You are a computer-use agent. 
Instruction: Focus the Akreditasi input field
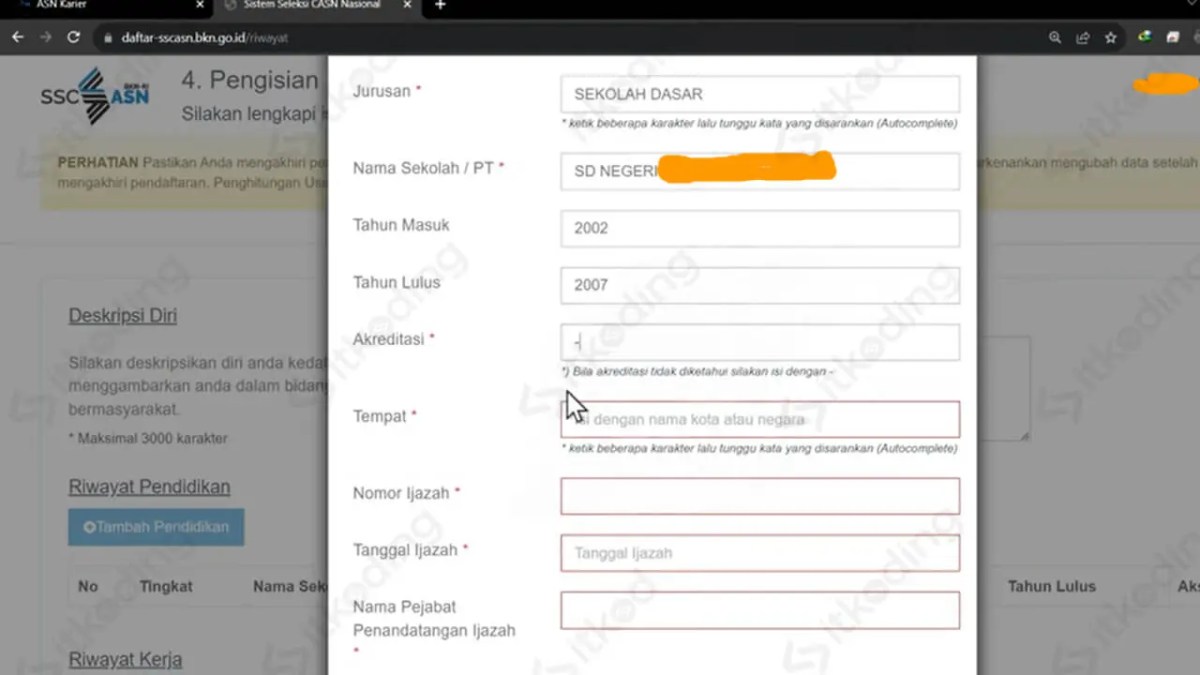pos(759,342)
